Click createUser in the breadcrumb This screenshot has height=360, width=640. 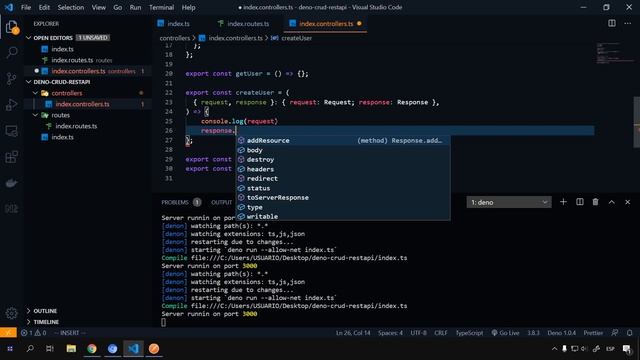(296, 38)
